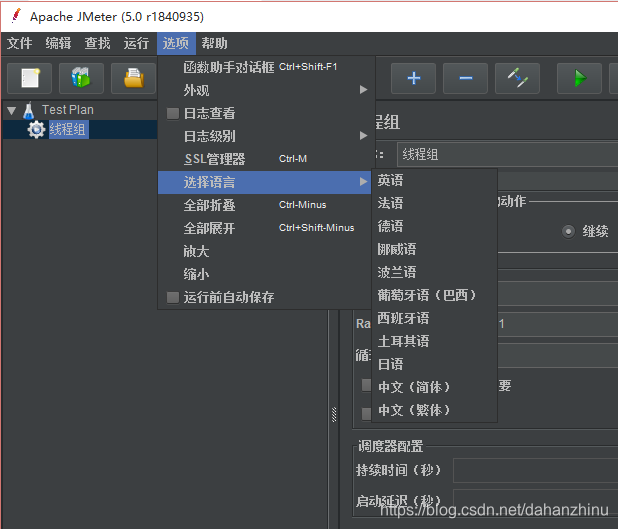Click the Open file folder icon
The width and height of the screenshot is (618, 529).
coord(134,78)
